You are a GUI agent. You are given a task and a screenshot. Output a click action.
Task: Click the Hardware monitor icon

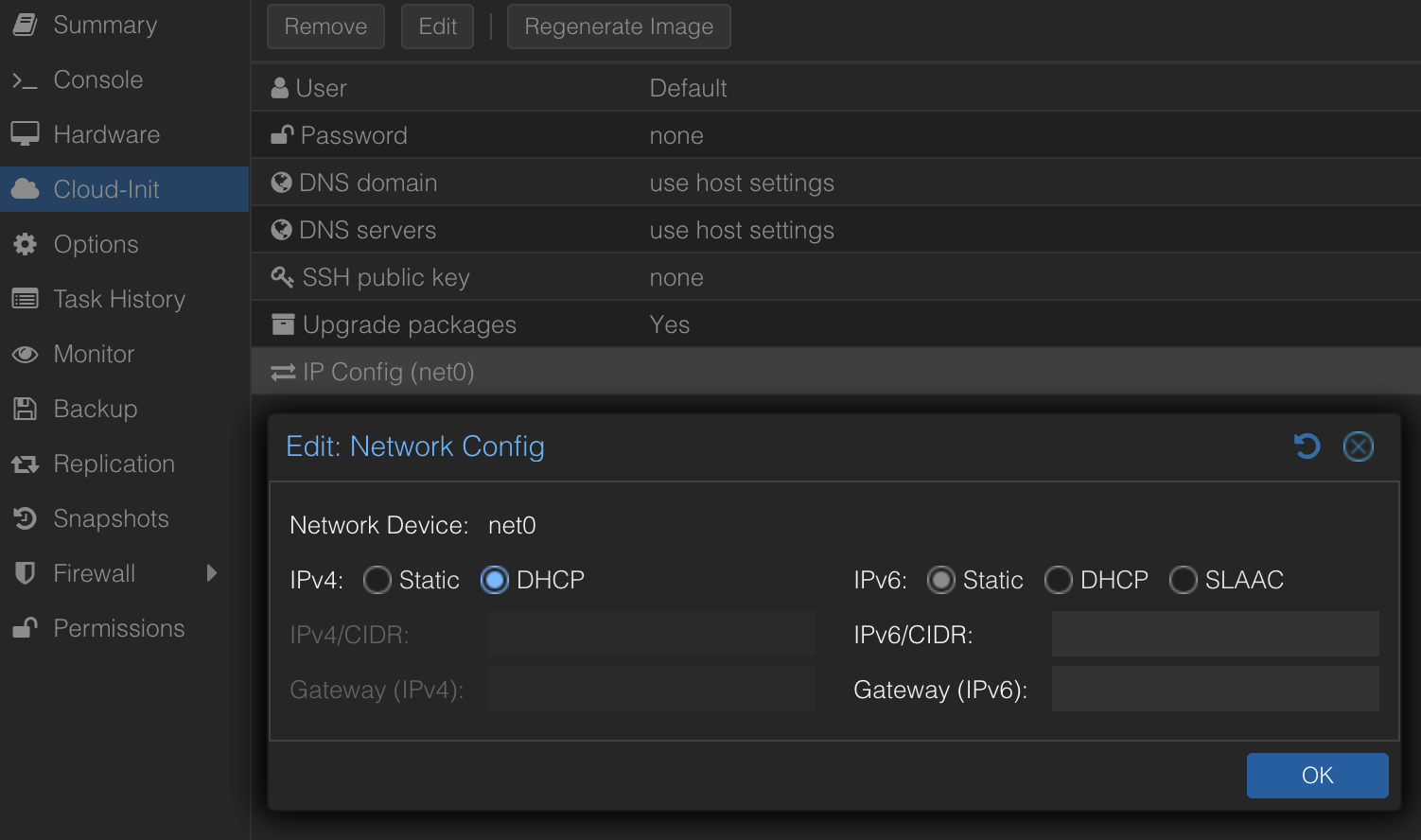point(26,134)
